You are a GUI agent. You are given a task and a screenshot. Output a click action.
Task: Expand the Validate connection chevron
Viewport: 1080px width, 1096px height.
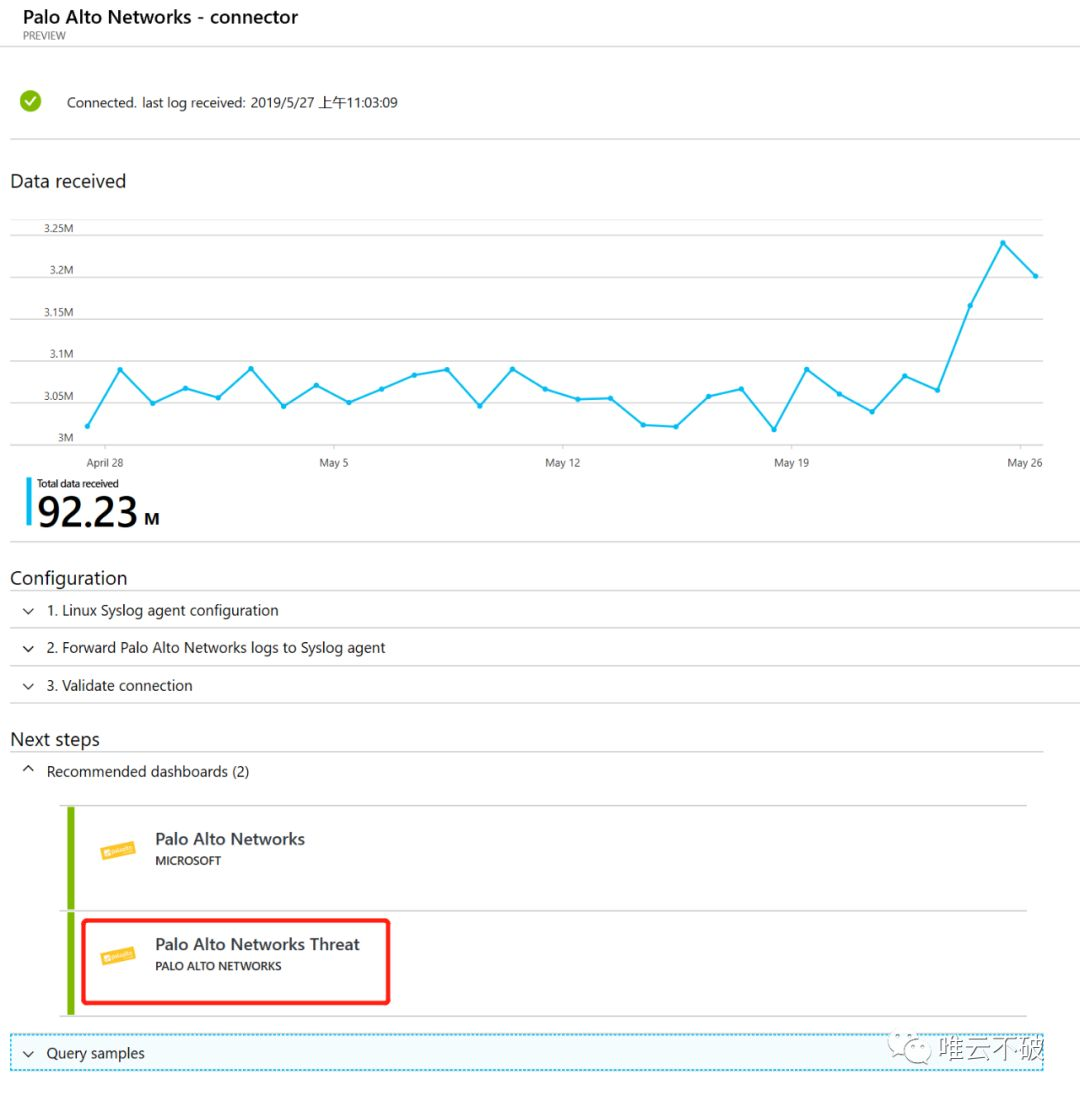(x=28, y=686)
